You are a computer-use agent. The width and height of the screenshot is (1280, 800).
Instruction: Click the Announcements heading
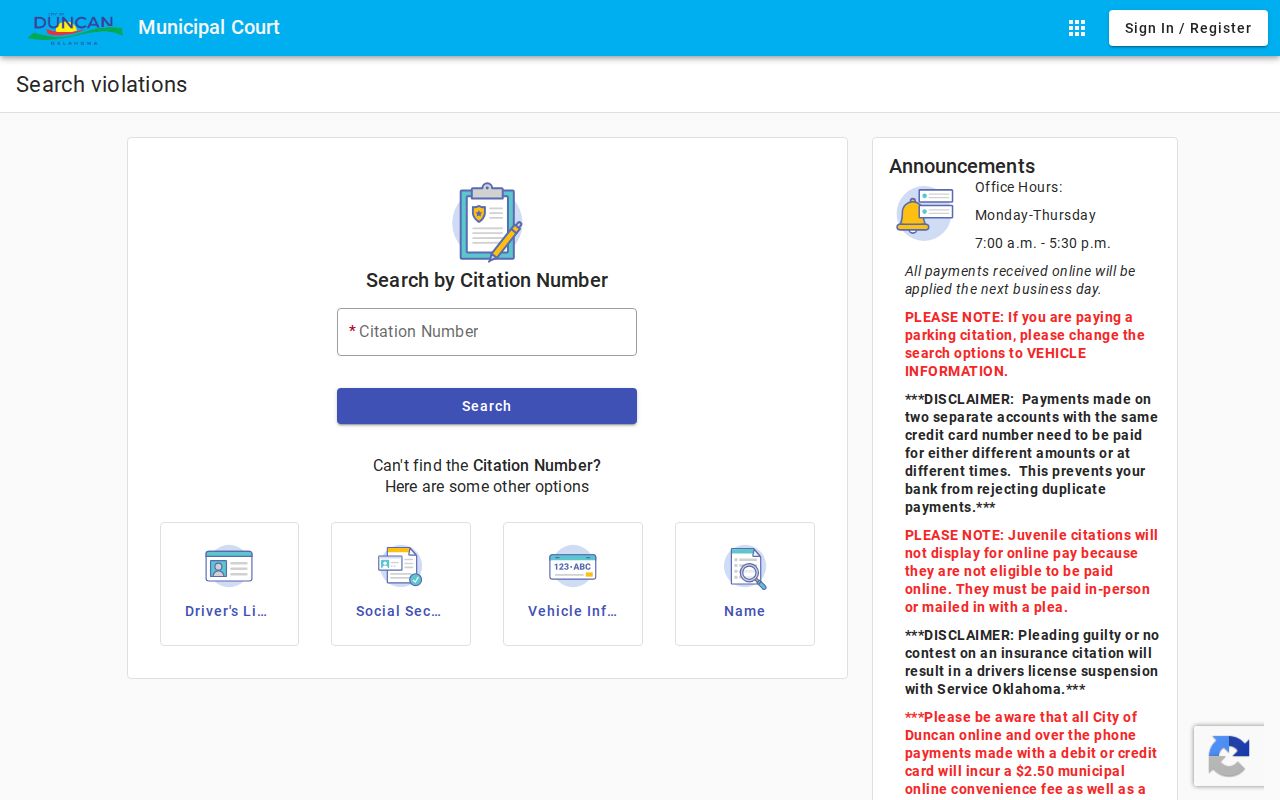click(962, 166)
